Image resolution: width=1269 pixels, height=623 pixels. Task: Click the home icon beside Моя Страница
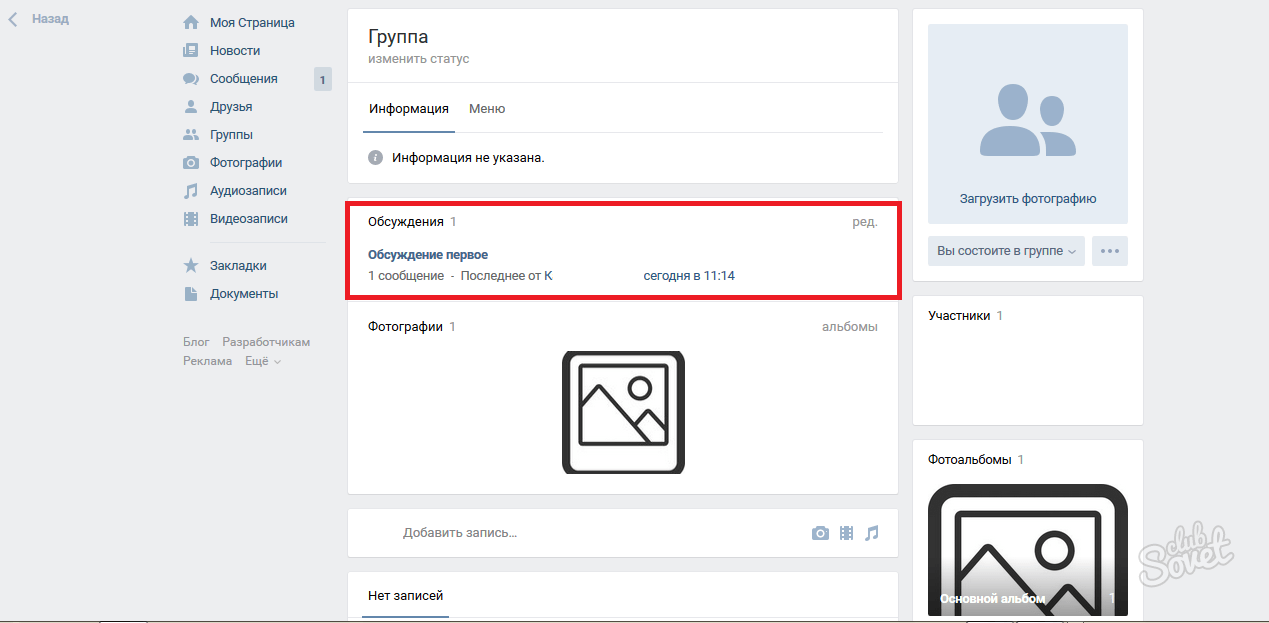(190, 22)
